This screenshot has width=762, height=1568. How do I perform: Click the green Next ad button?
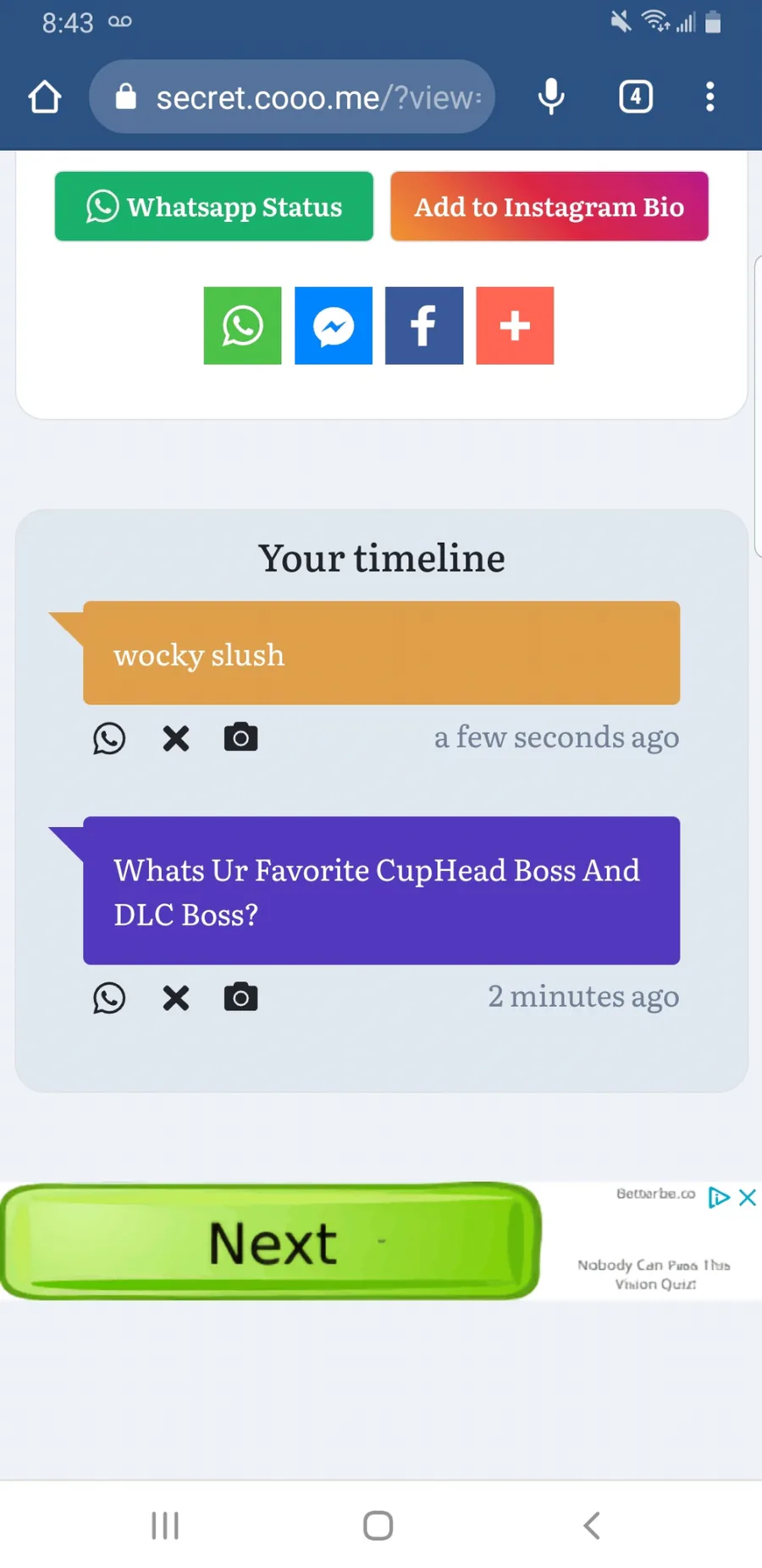(271, 1242)
